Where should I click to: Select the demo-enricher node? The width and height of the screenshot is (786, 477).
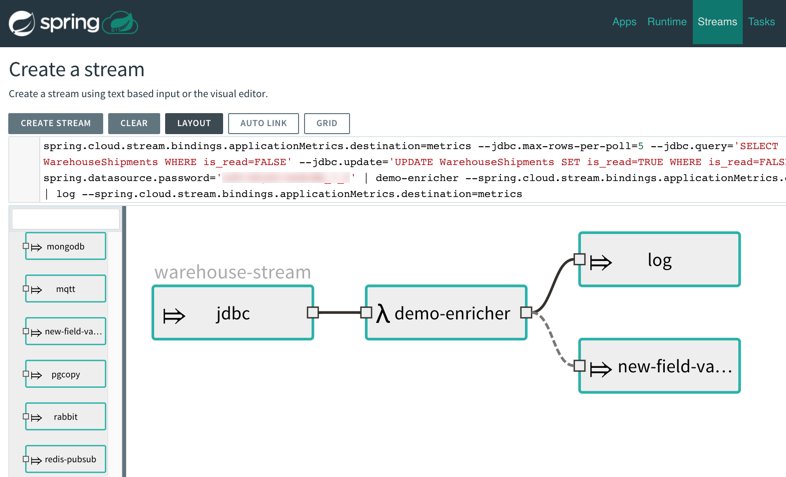pyautogui.click(x=446, y=313)
